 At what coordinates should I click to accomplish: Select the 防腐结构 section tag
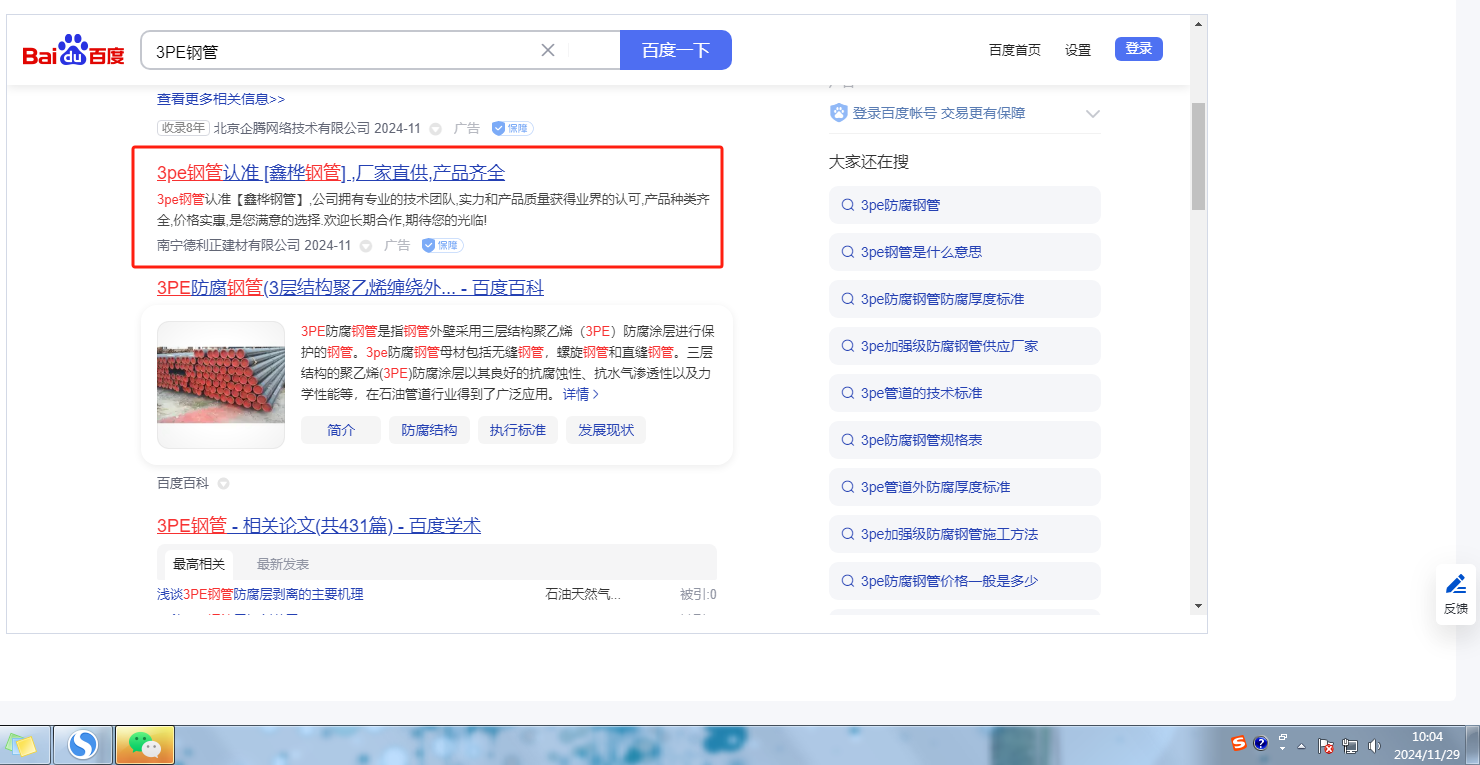(429, 430)
